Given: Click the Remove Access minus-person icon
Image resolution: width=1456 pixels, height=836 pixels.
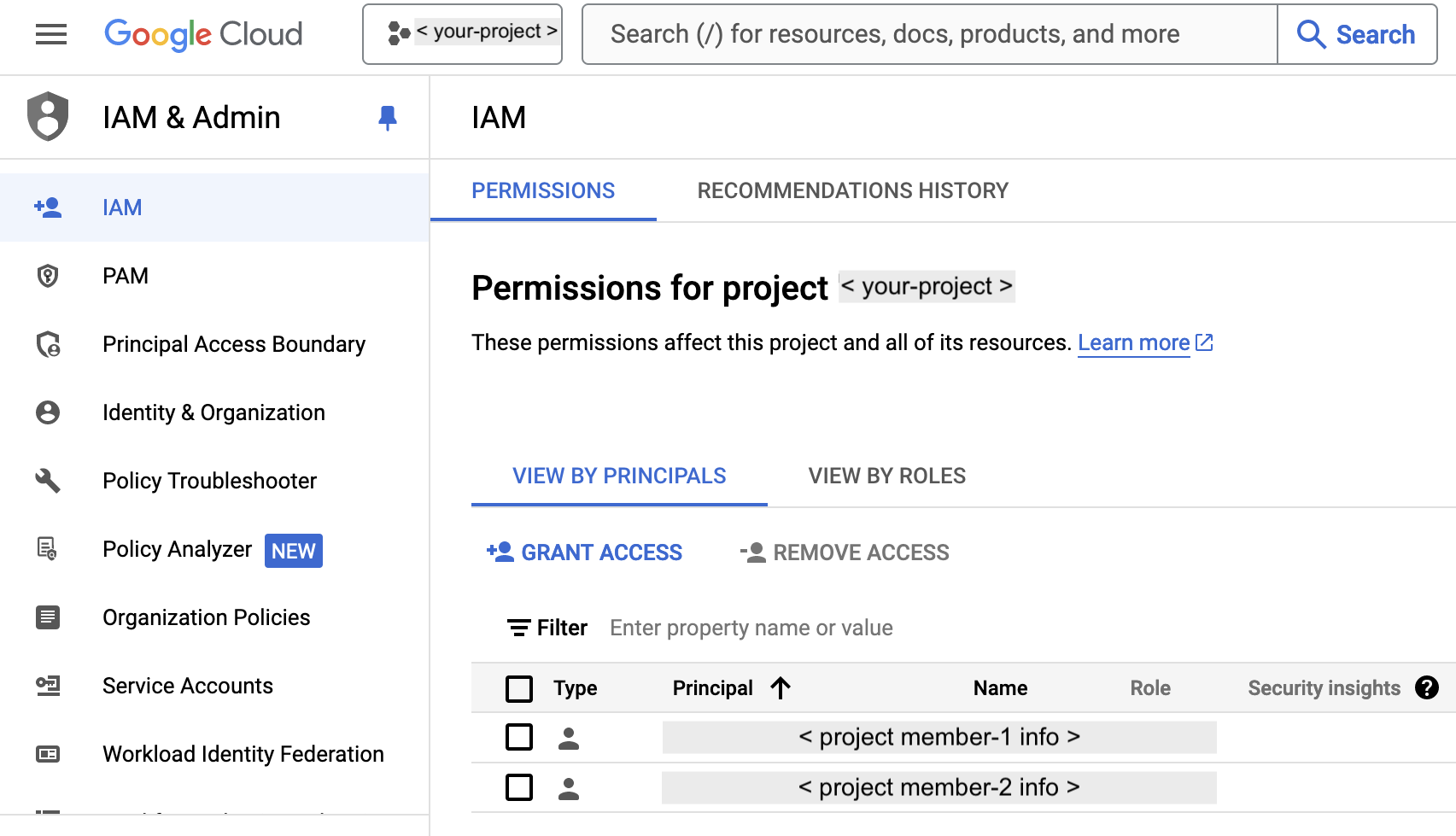Looking at the screenshot, I should tap(753, 552).
